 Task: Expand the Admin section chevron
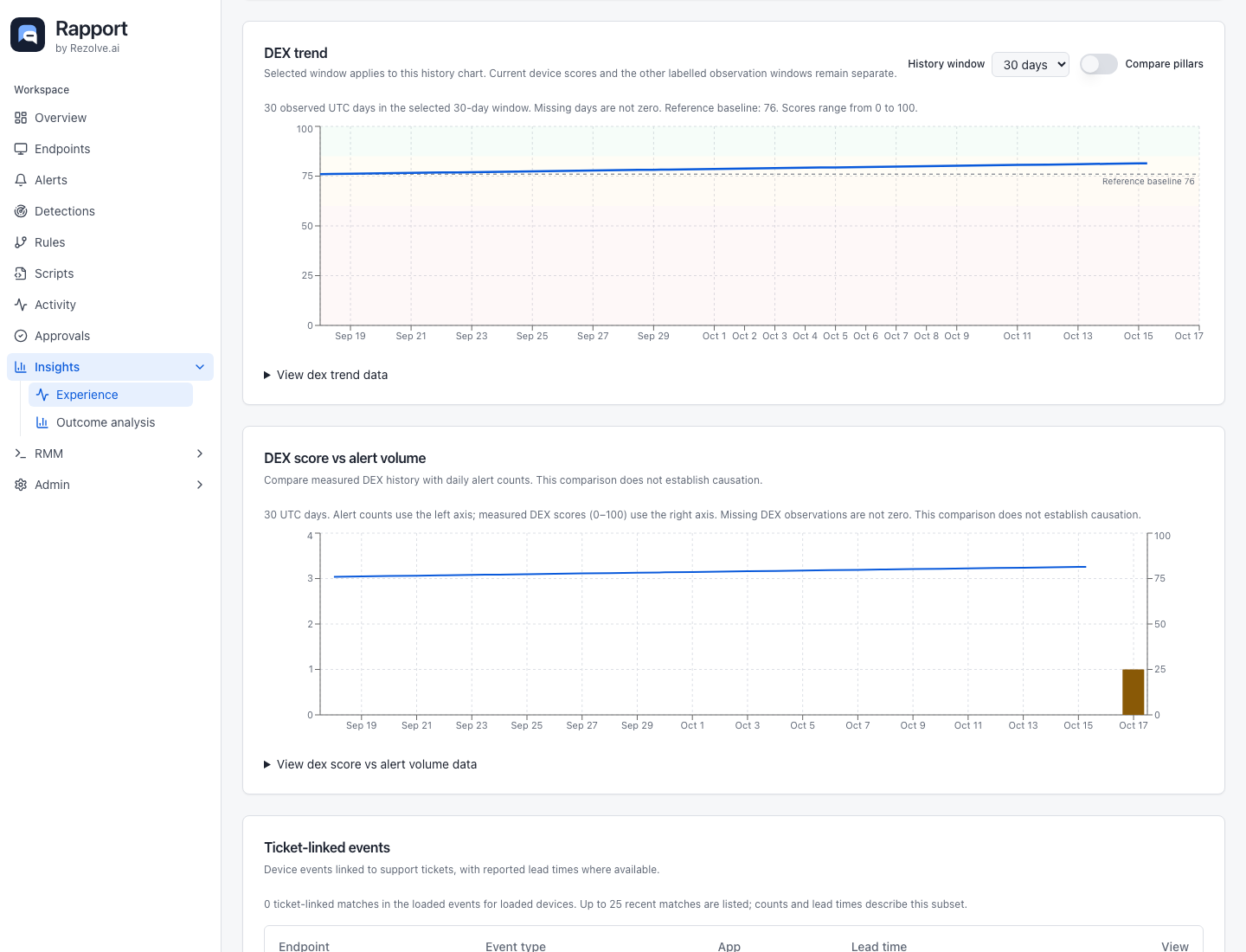[200, 485]
